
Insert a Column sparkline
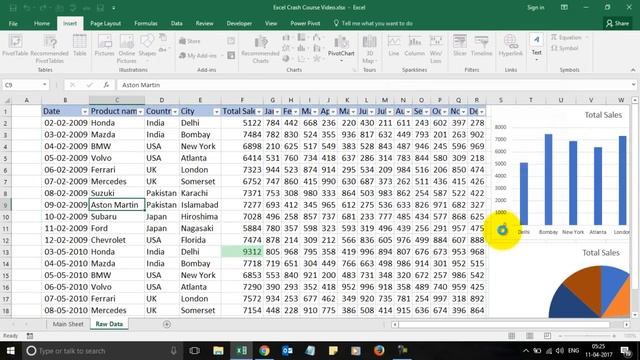[x=415, y=45]
